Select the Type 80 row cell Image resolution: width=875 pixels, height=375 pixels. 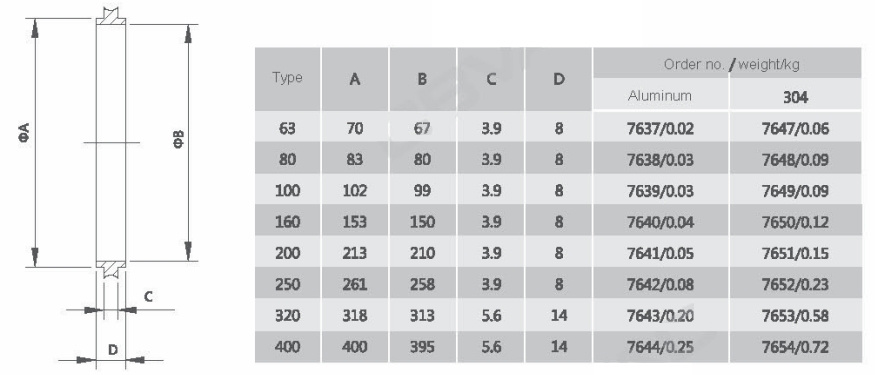pos(288,160)
